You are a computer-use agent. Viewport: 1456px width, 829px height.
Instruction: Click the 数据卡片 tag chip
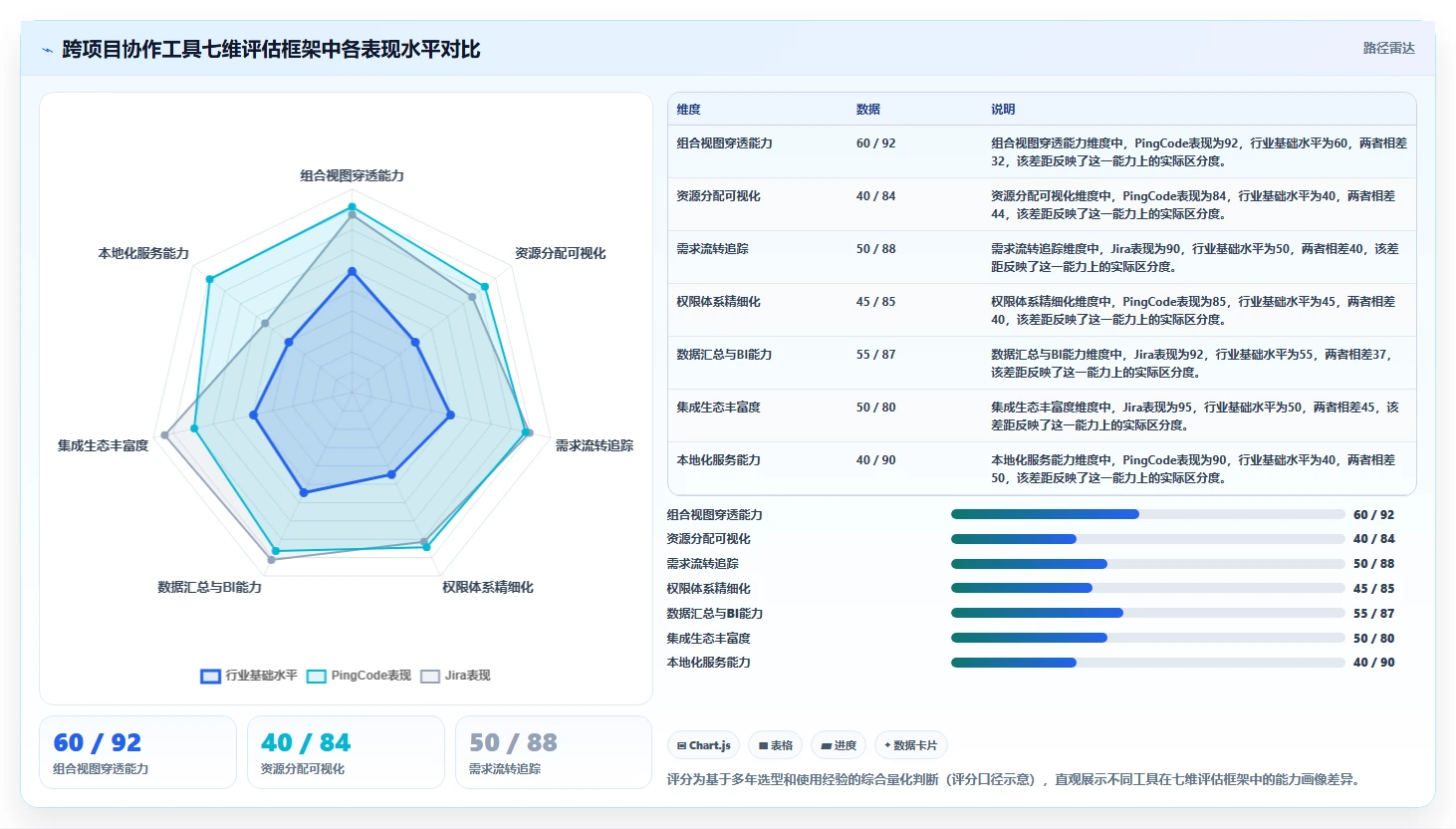click(910, 745)
